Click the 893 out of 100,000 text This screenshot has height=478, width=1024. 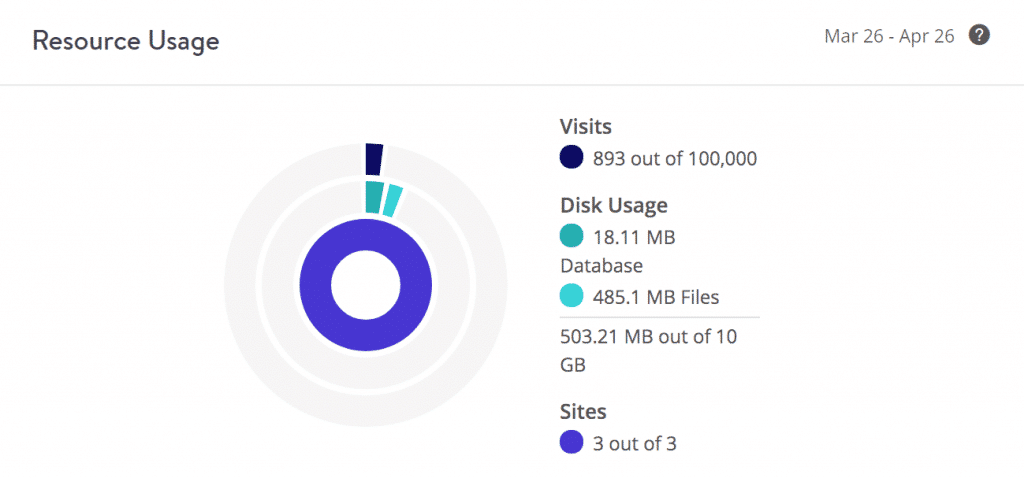tap(674, 158)
